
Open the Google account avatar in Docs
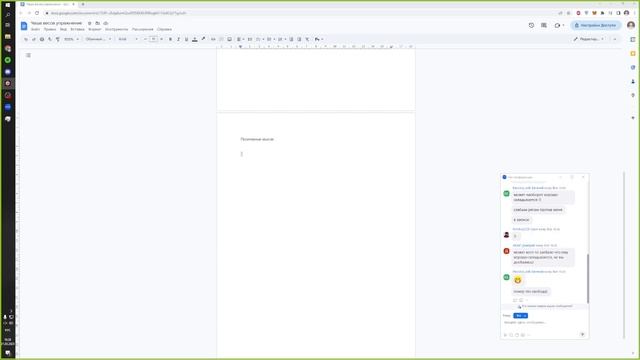point(631,25)
